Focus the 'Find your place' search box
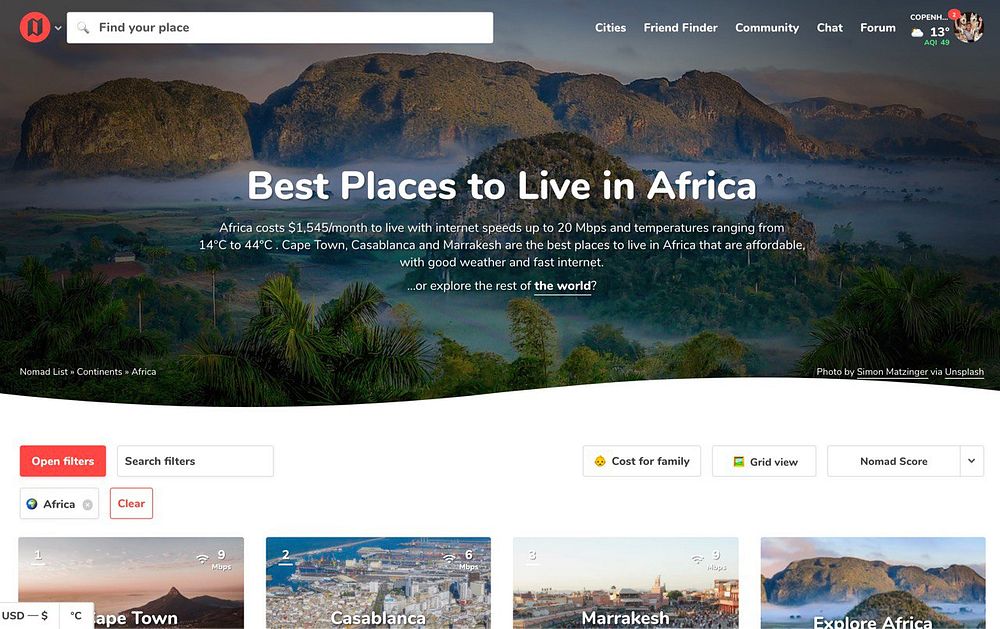The height and width of the screenshot is (629, 1000). 279,27
